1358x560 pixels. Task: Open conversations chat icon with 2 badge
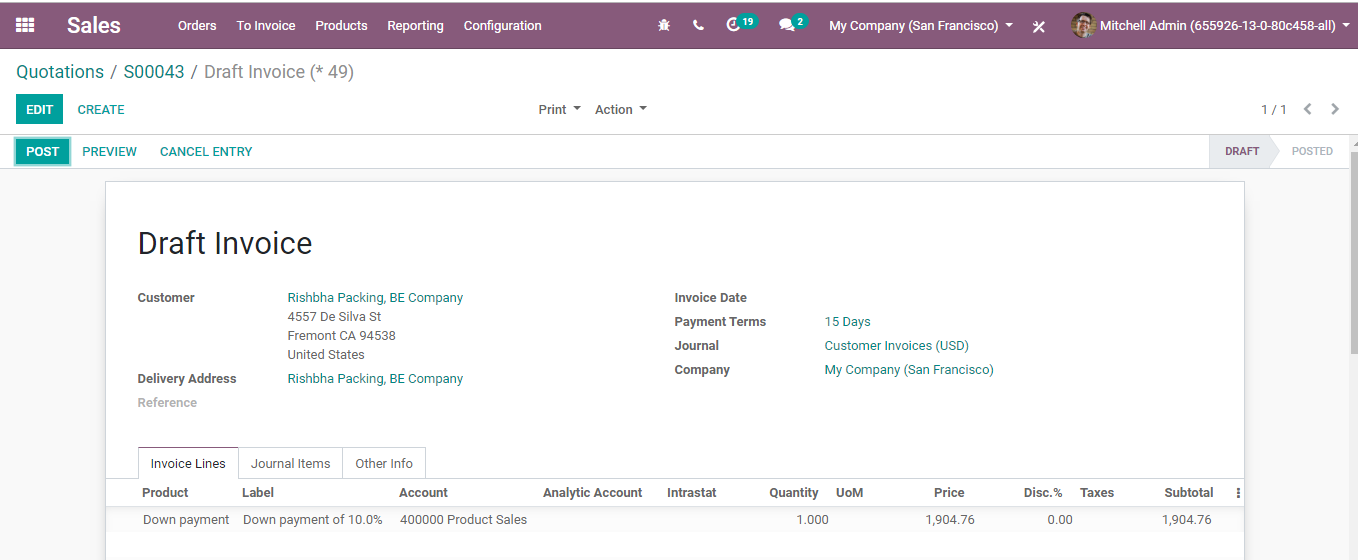(793, 24)
